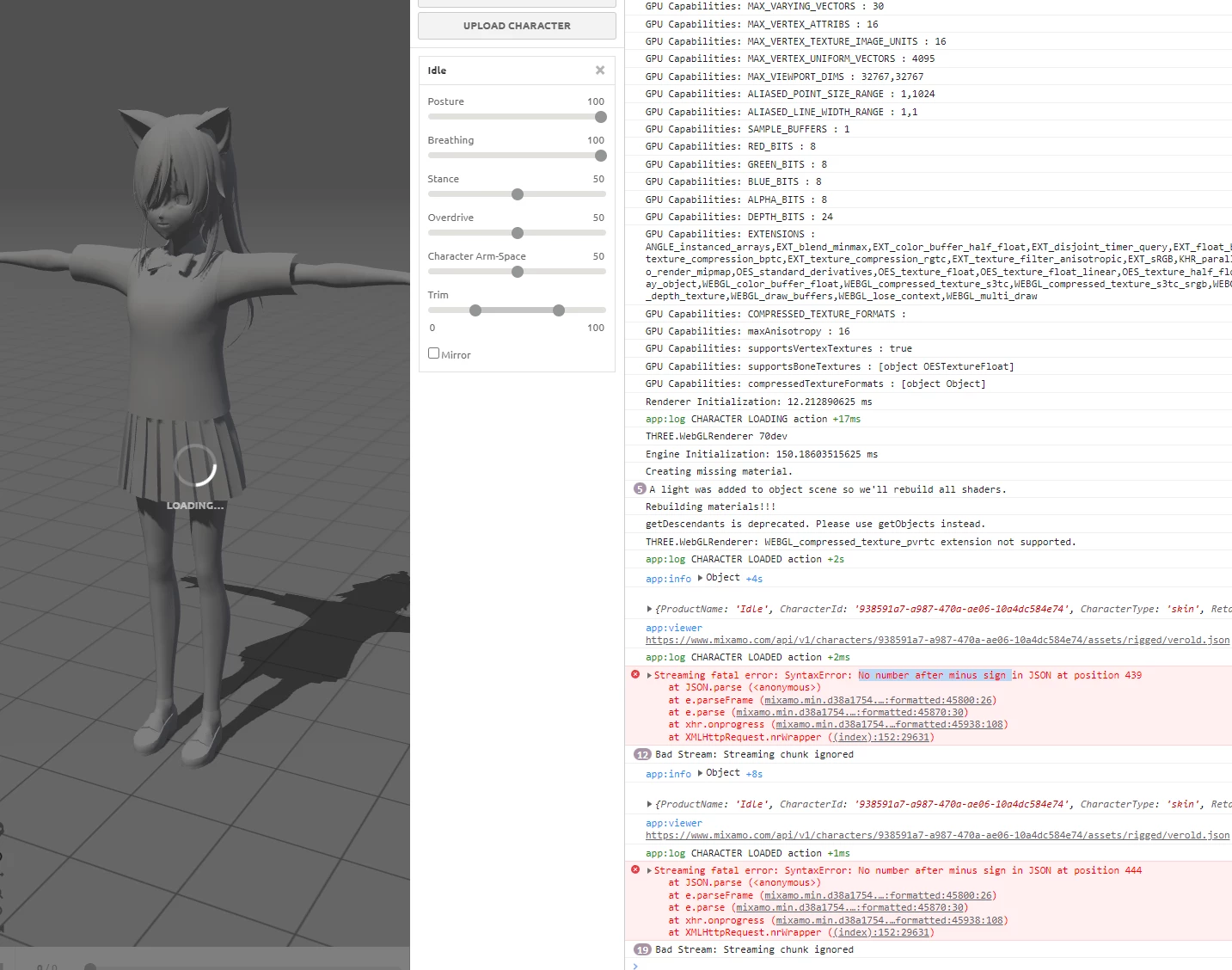
Task: Click the 19 count badge on Bad Stream
Action: coord(642,949)
